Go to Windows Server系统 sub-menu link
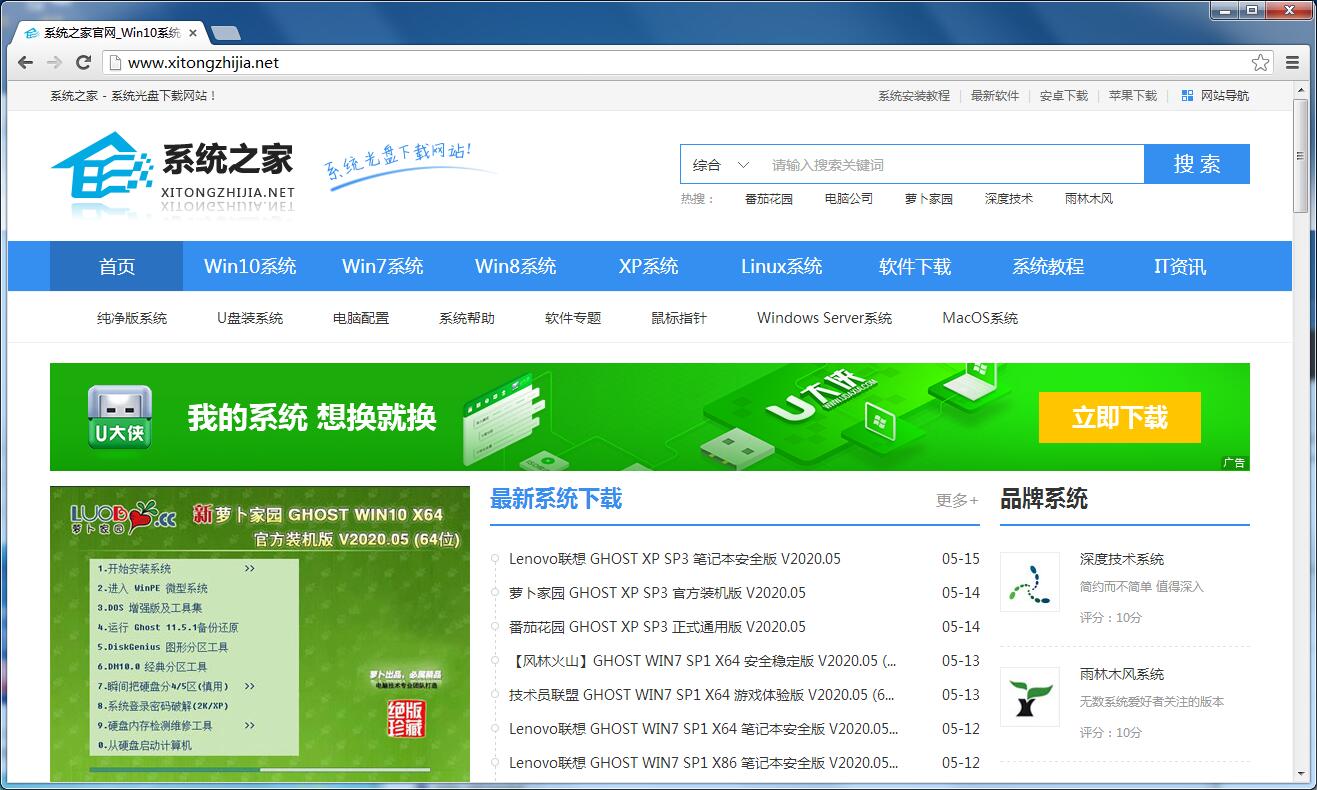1317x790 pixels. click(x=825, y=318)
